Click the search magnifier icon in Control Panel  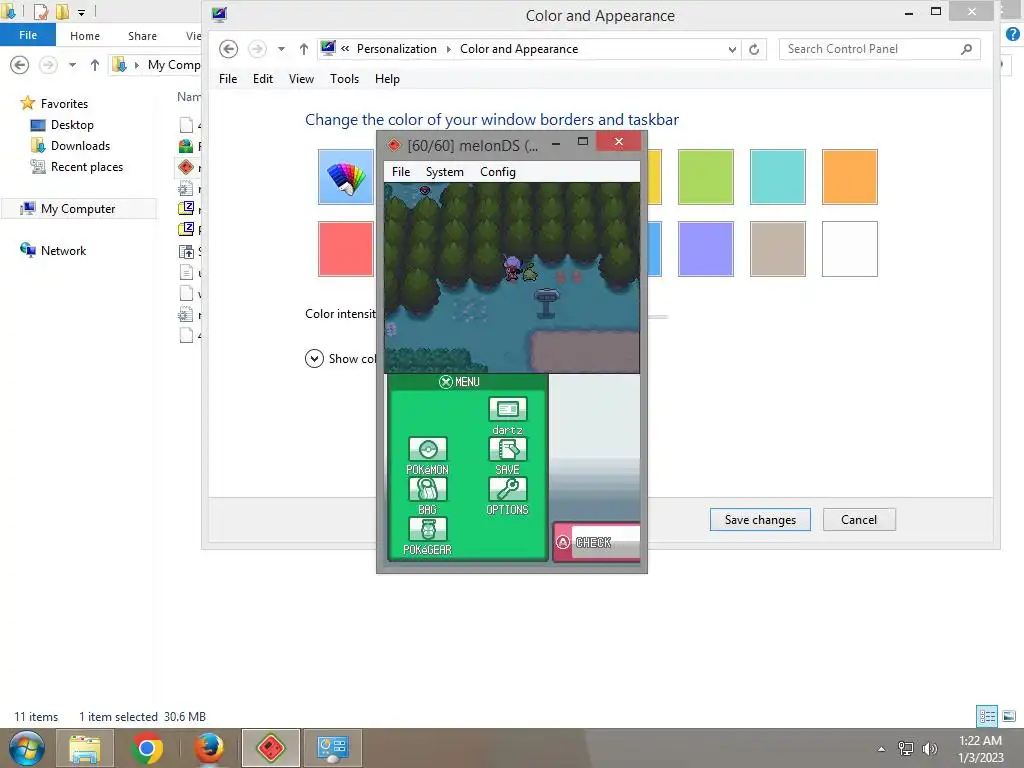point(967,49)
